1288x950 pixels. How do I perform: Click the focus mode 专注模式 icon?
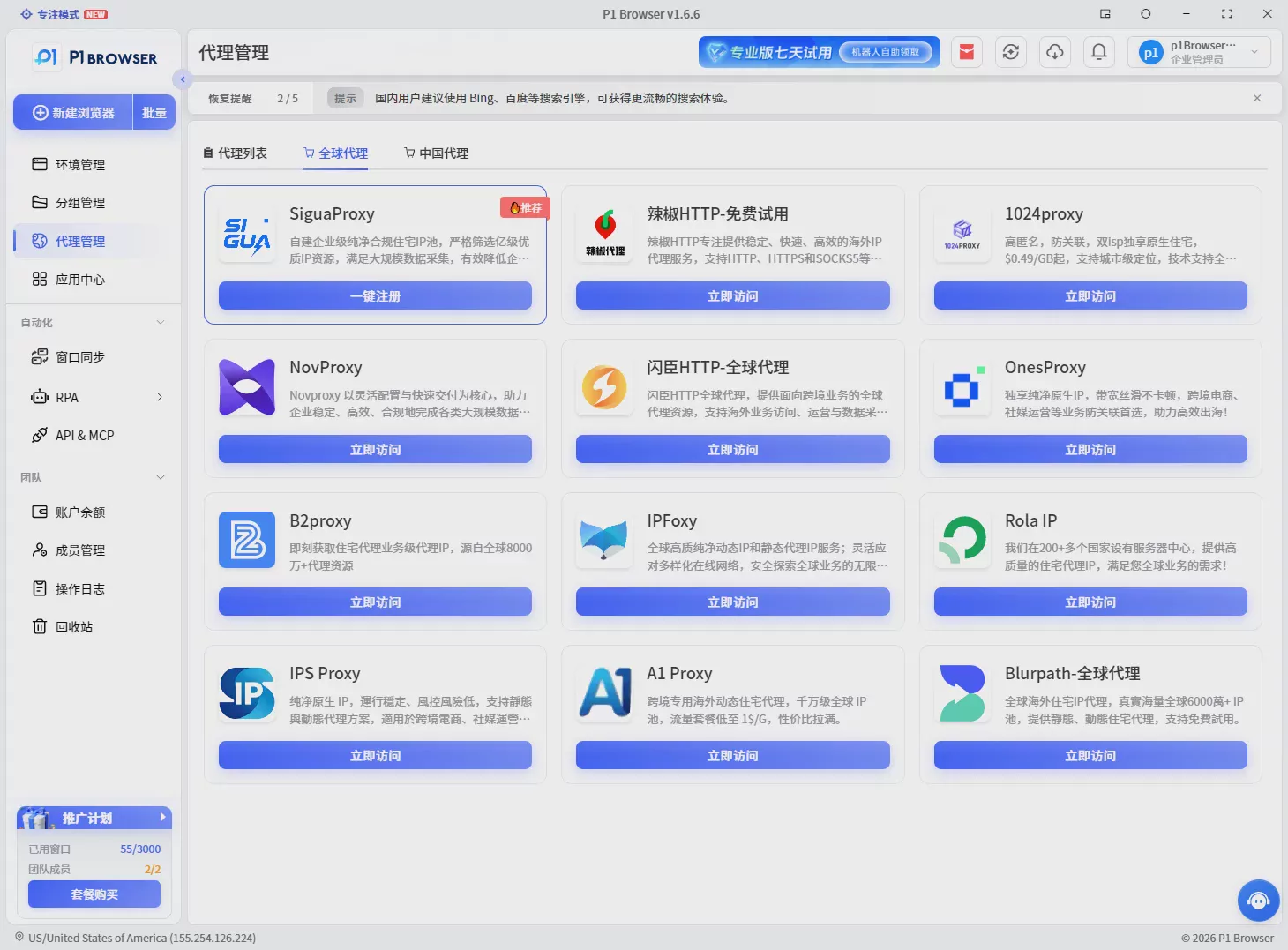pos(26,14)
